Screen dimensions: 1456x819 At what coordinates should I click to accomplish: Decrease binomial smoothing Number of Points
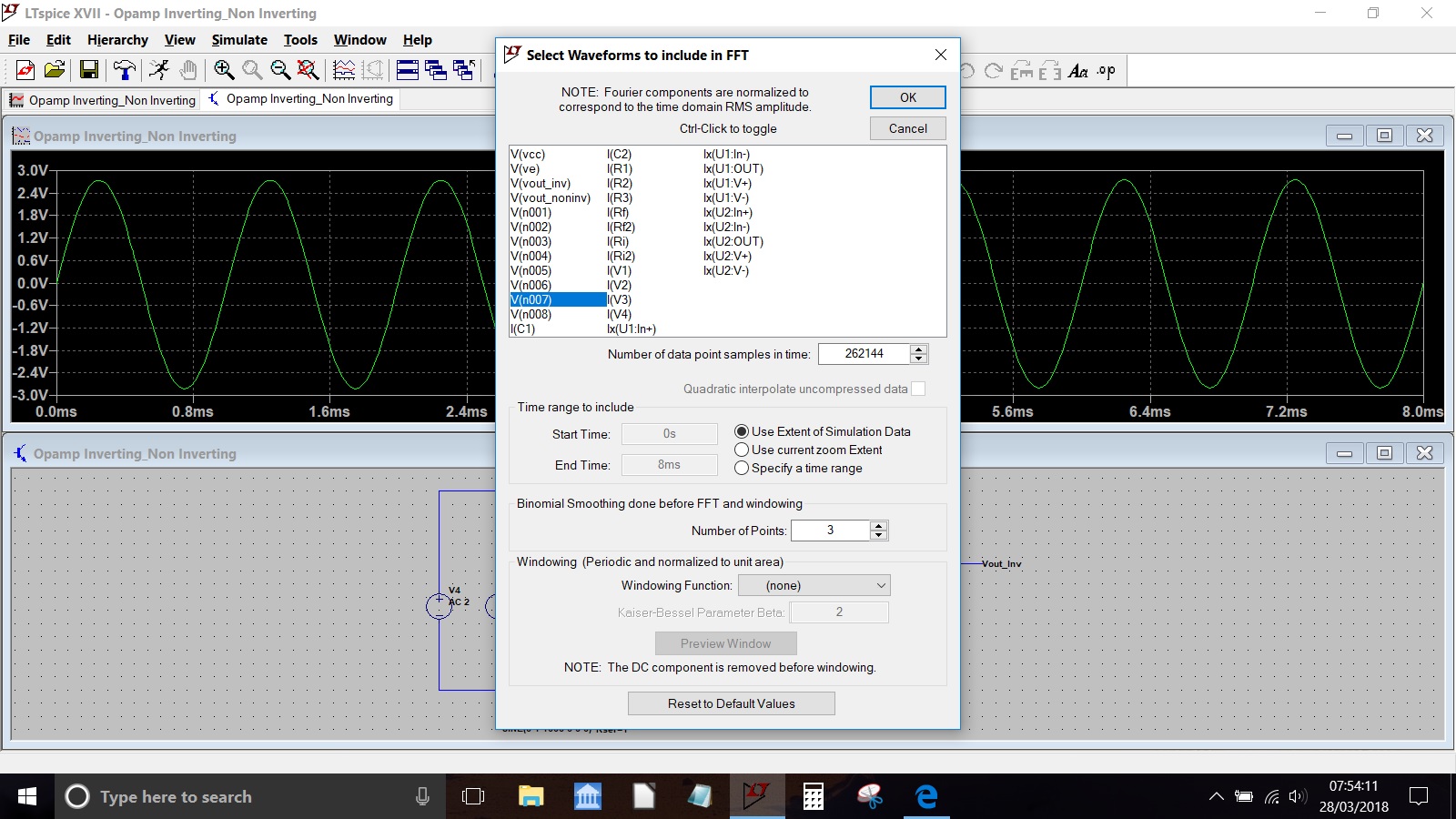(x=878, y=535)
